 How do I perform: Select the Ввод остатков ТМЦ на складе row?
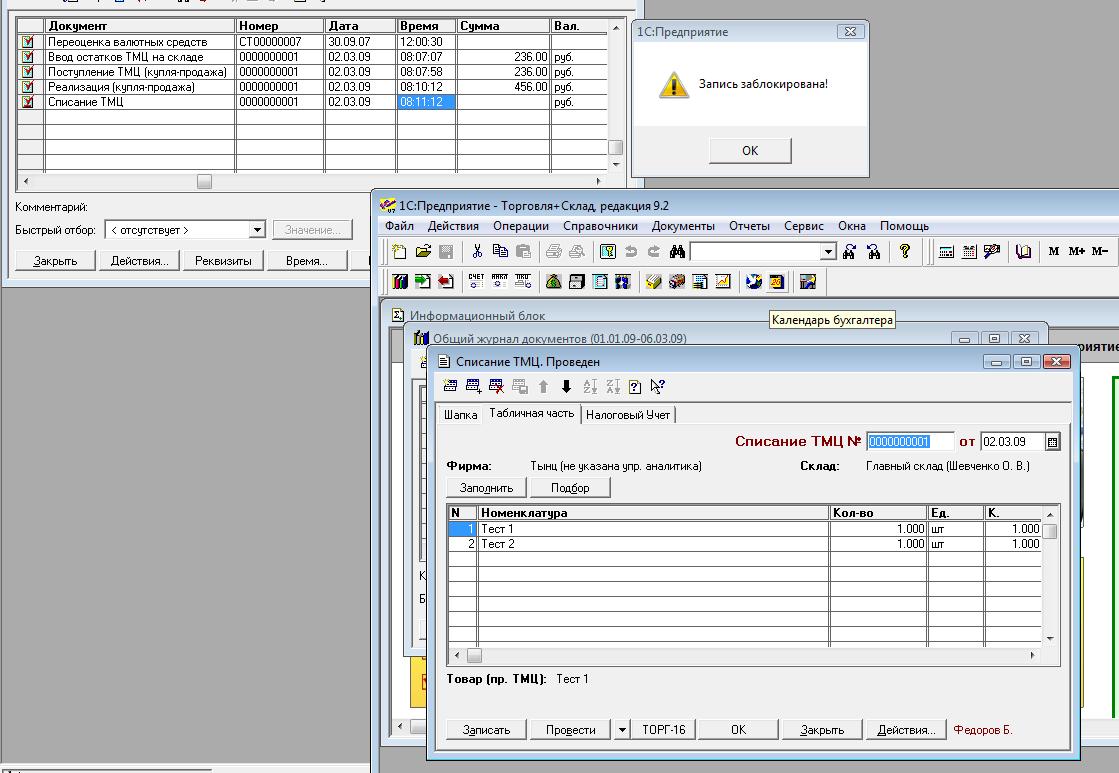312,56
